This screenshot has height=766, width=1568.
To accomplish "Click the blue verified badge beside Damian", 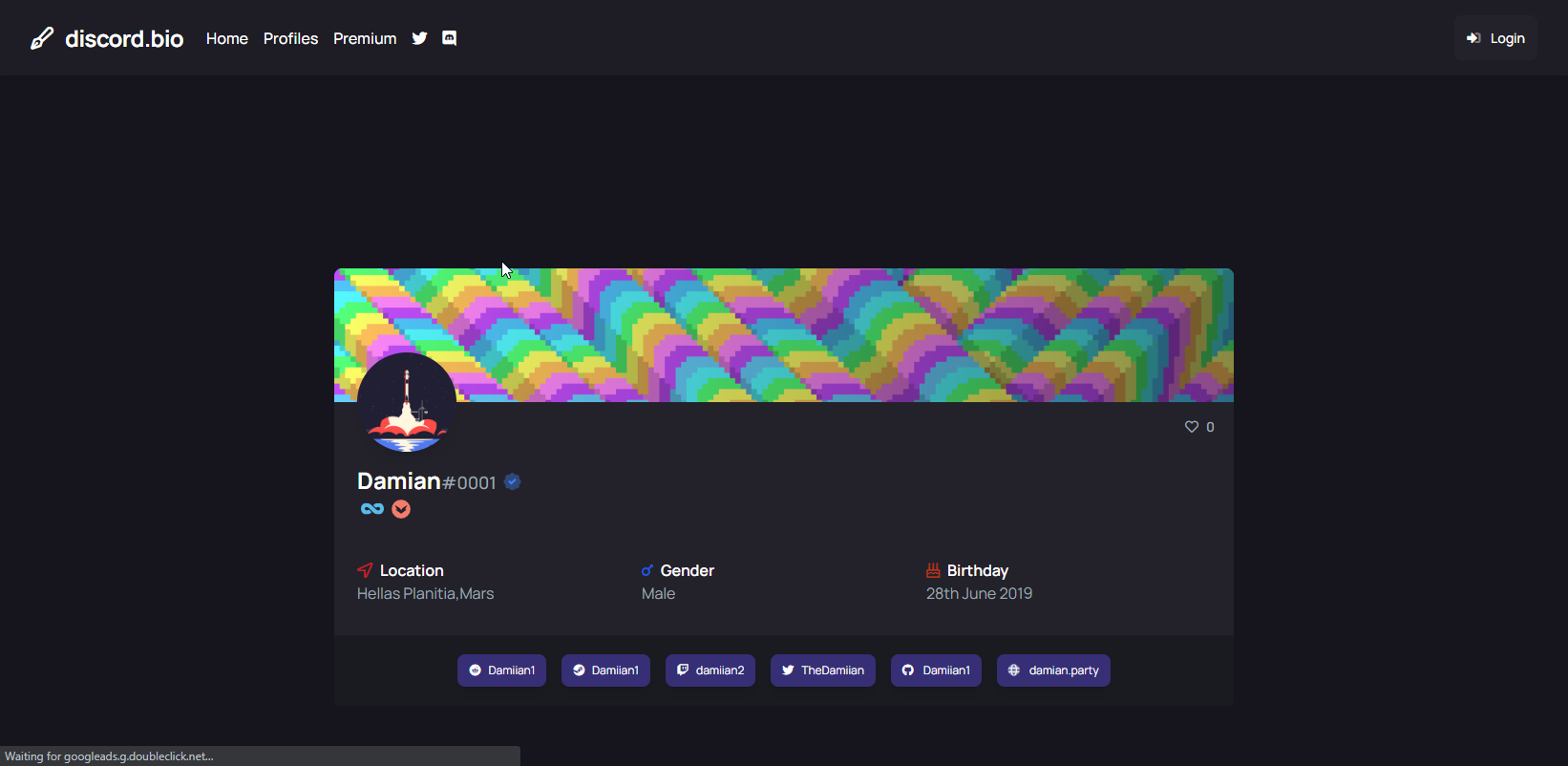I will point(513,481).
